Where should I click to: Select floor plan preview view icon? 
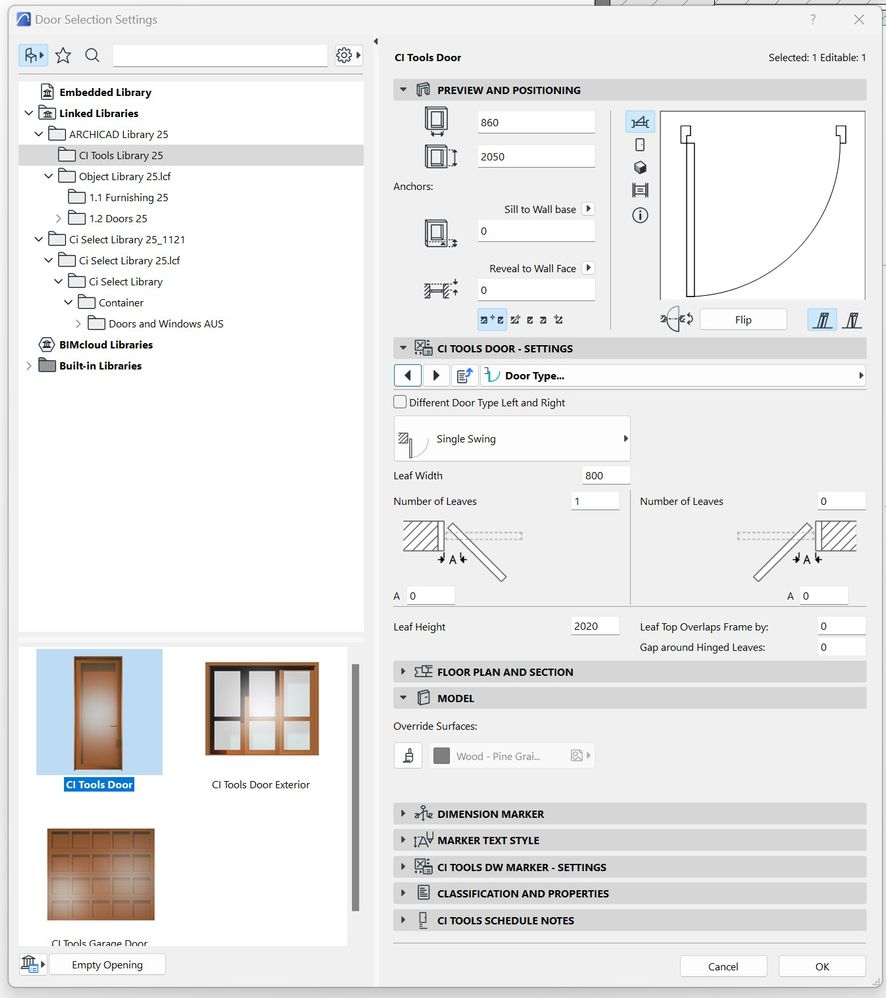click(640, 122)
